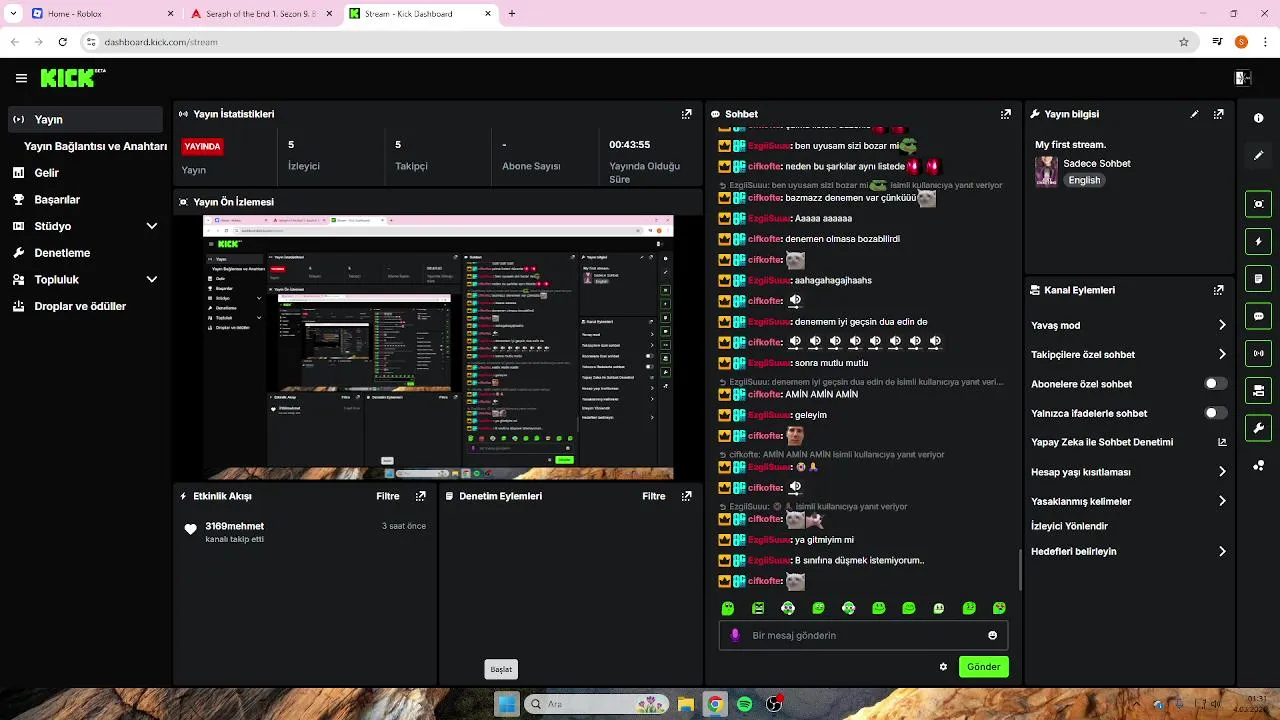Pop out the Yayın İstatistikleri panel
Image resolution: width=1280 pixels, height=720 pixels.
point(686,114)
